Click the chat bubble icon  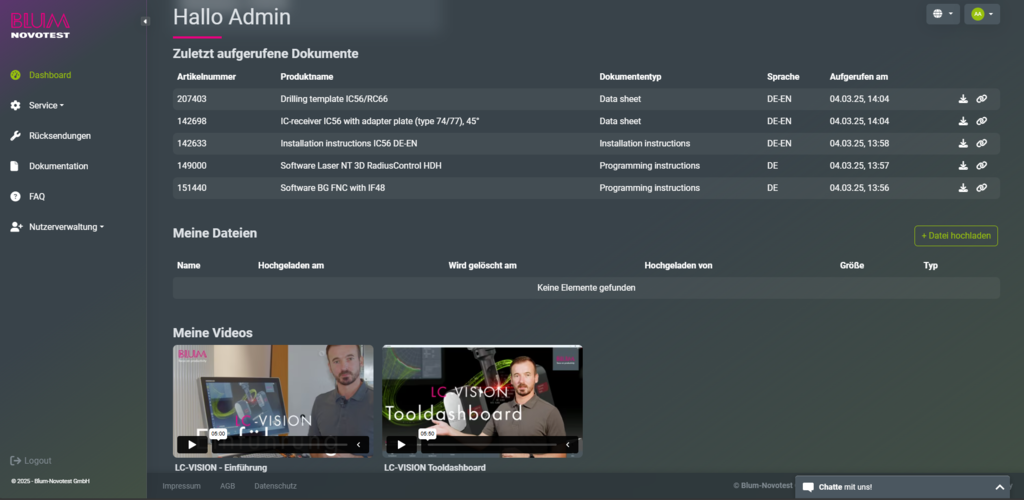coord(808,487)
